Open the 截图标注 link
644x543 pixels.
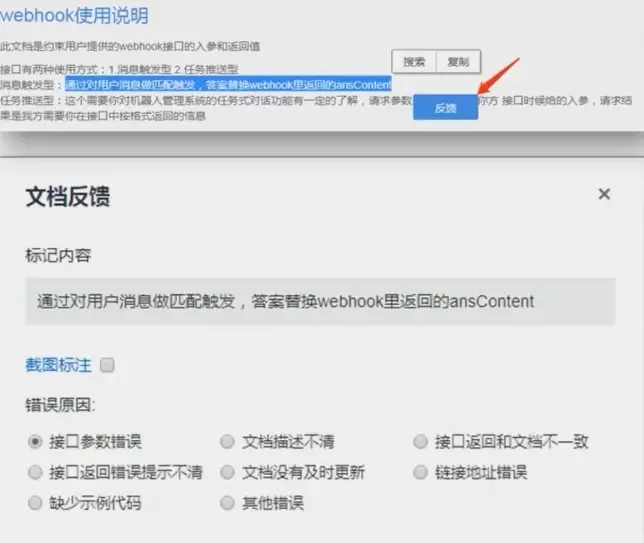coord(58,366)
